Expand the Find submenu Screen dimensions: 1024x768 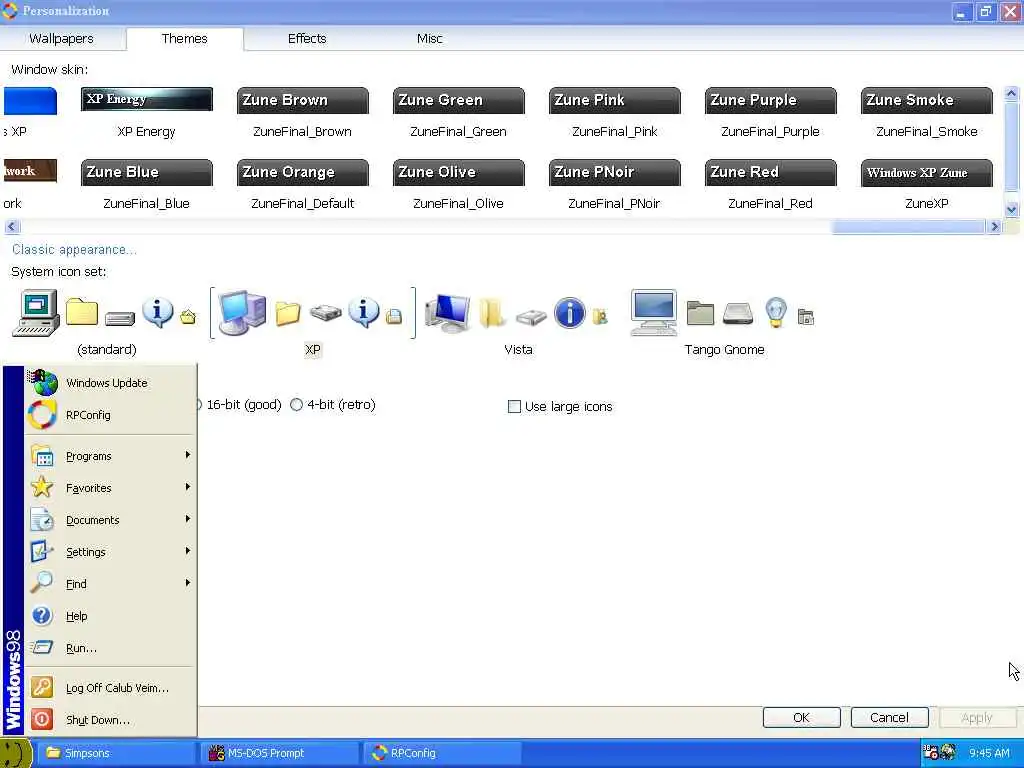[x=111, y=584]
